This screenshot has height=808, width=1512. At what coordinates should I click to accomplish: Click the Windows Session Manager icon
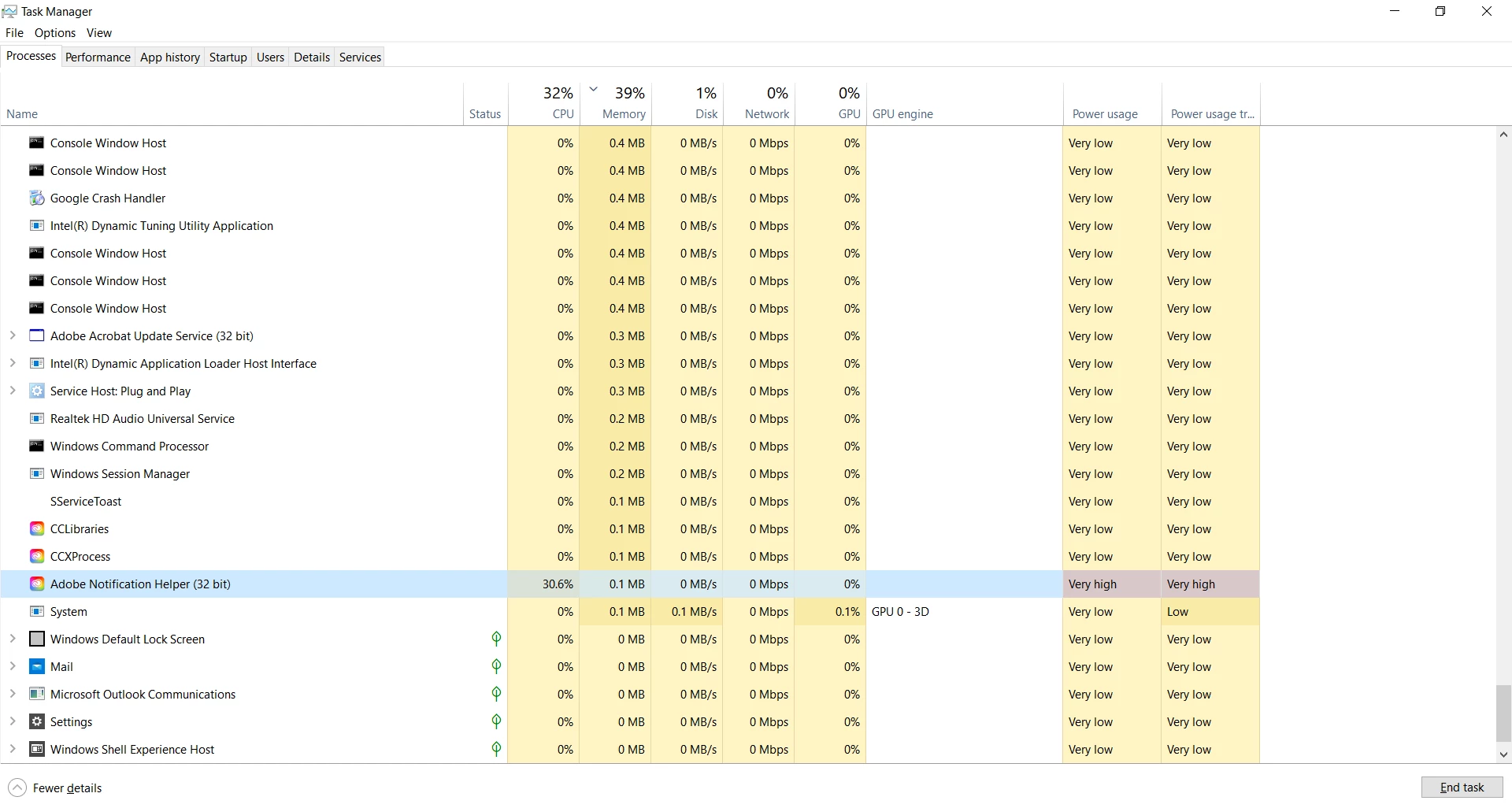(x=36, y=473)
